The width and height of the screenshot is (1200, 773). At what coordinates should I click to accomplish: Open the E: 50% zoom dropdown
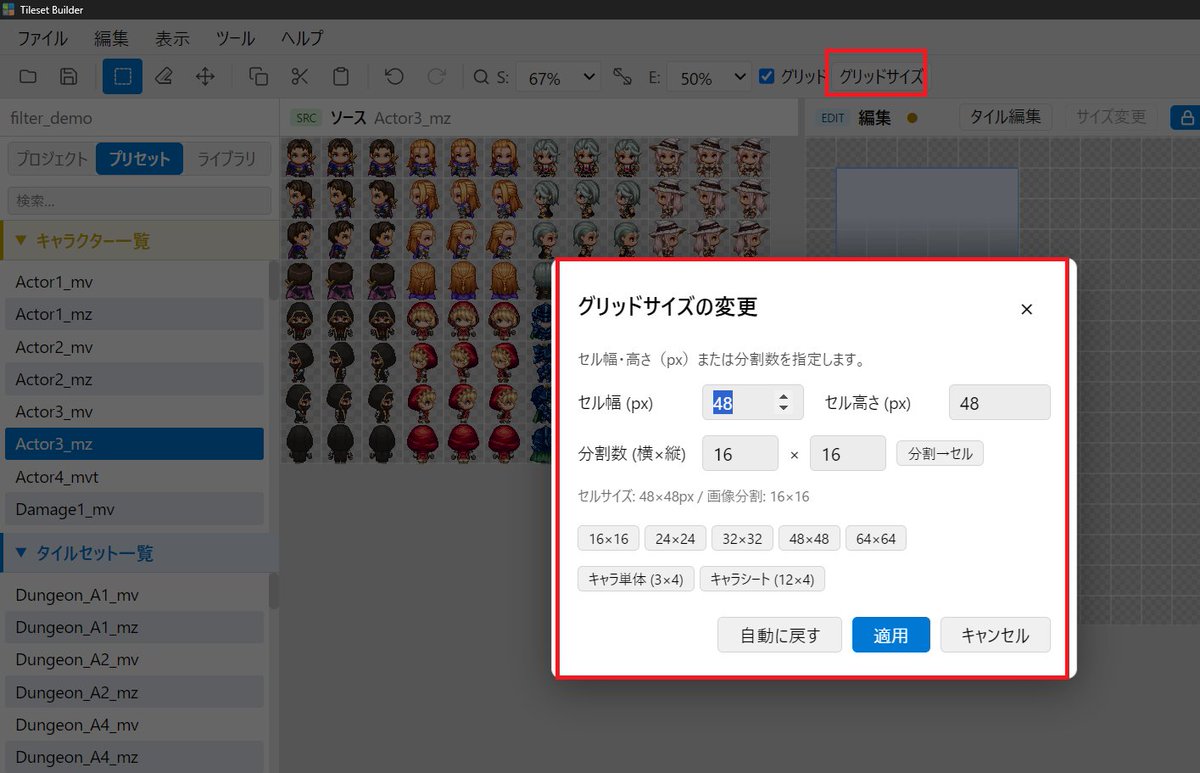tap(708, 77)
